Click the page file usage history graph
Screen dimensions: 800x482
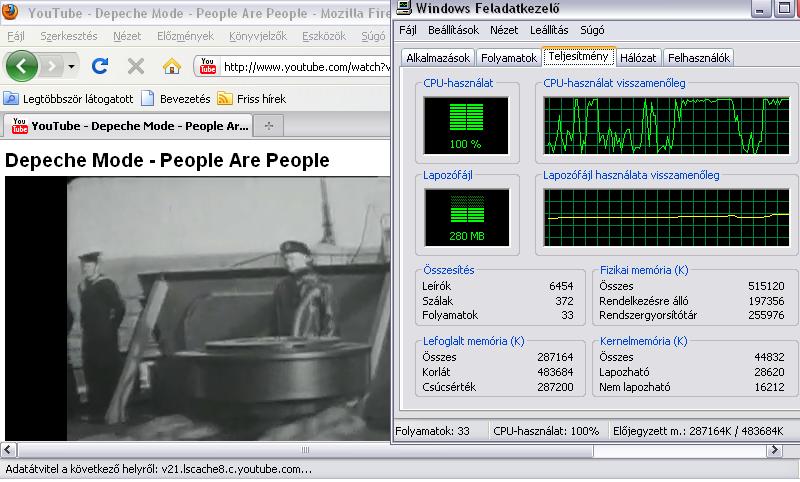[666, 218]
